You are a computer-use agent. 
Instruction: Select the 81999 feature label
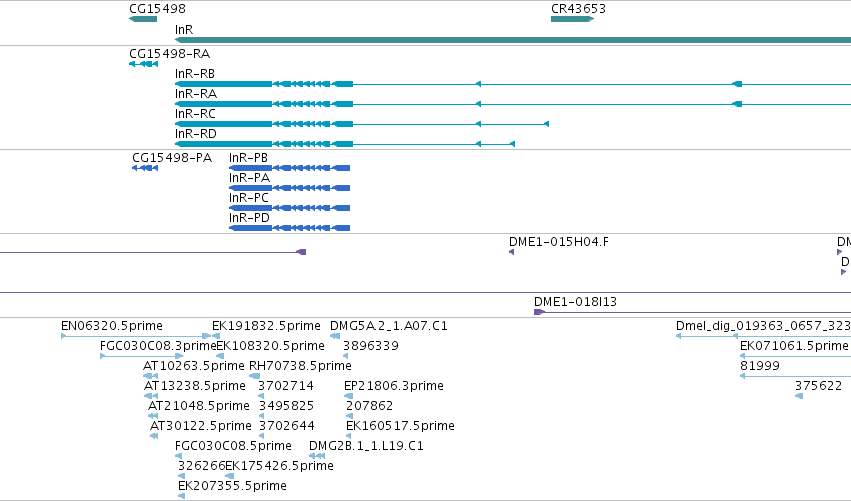click(x=760, y=366)
